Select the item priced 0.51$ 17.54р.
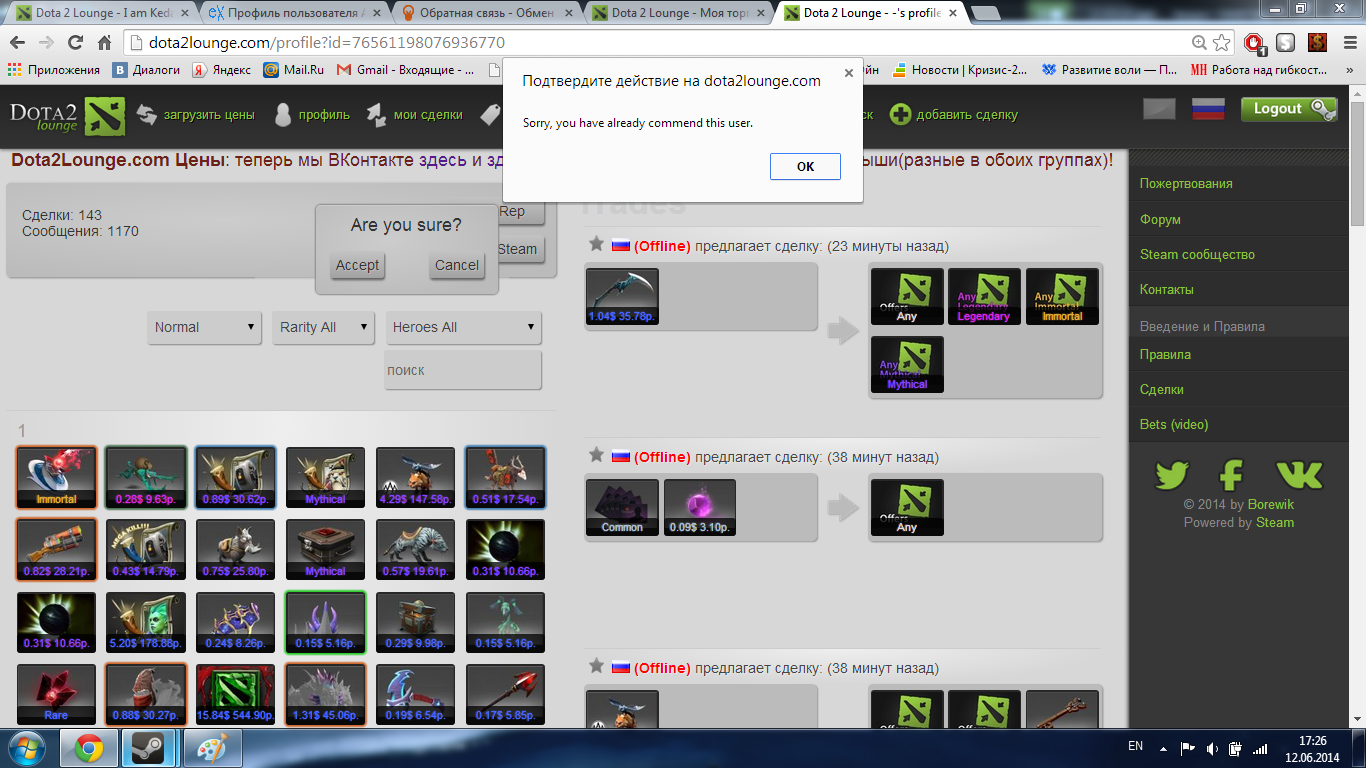The height and width of the screenshot is (768, 1366). pos(505,477)
